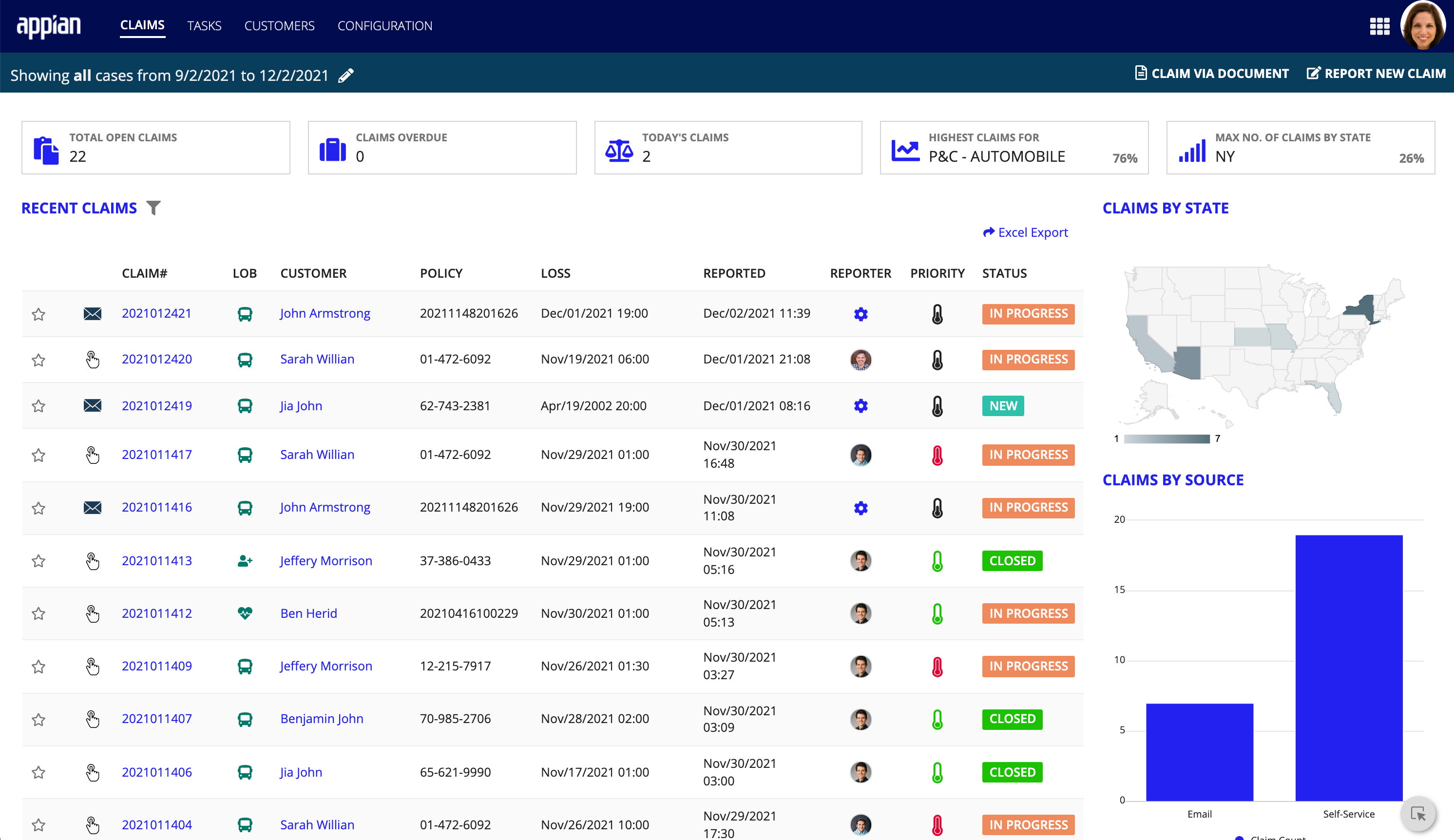Image resolution: width=1454 pixels, height=840 pixels.
Task: Open customer profile for Jeffery Morrison
Action: coord(325,560)
